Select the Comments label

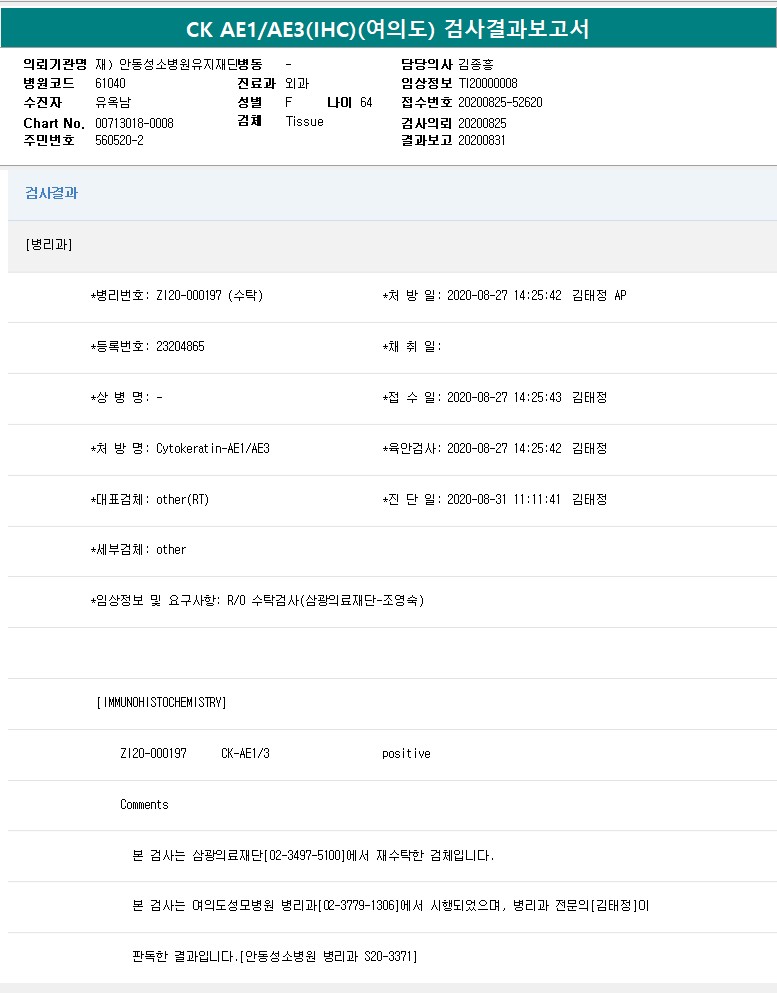point(144,805)
